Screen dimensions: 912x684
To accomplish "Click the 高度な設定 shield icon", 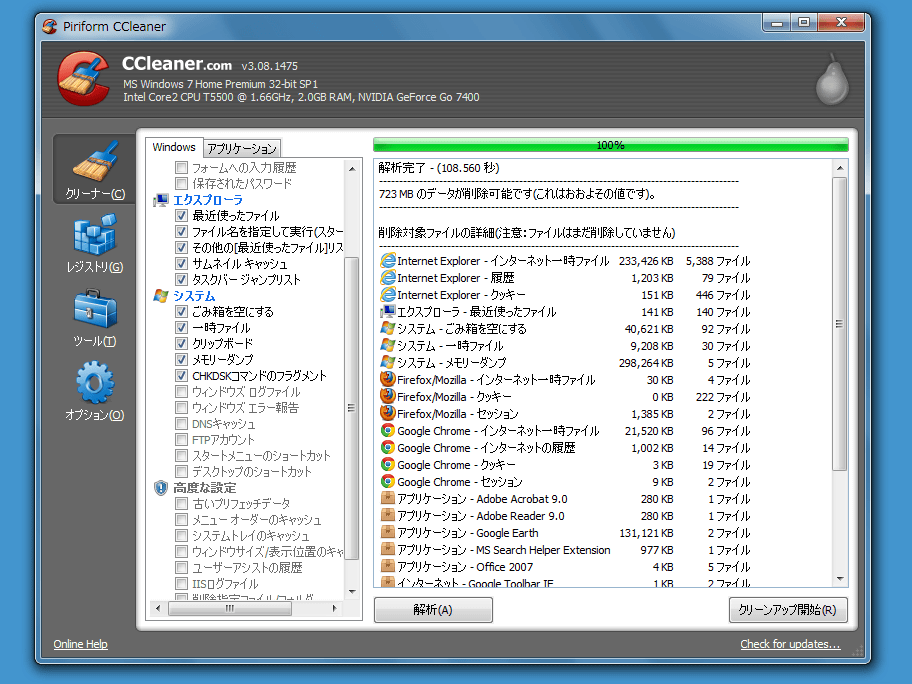I will click(161, 488).
